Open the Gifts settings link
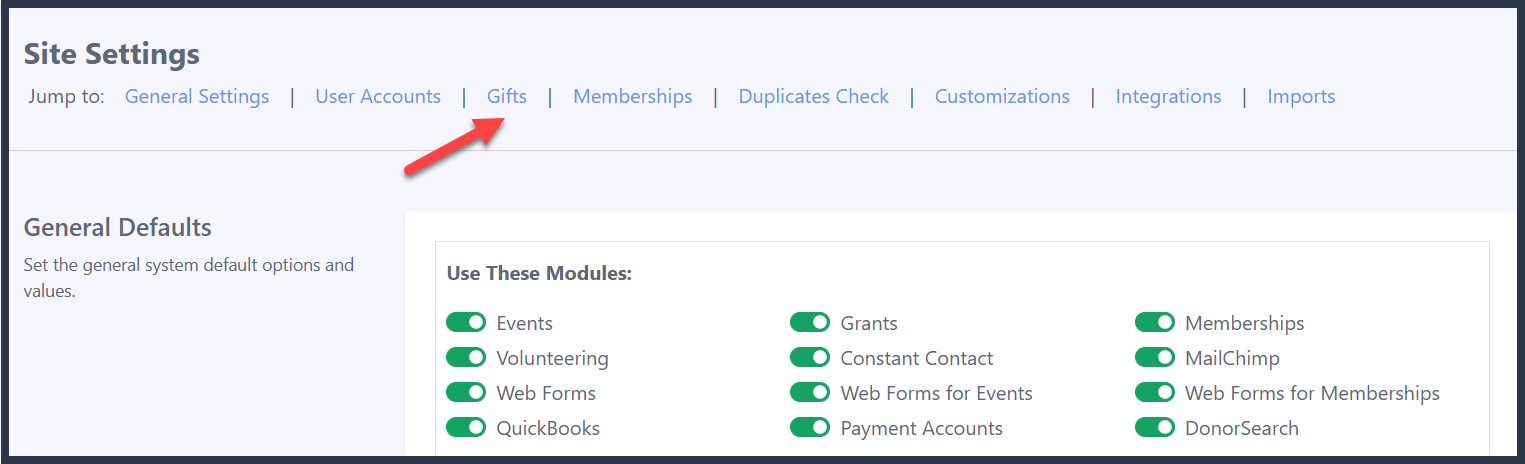 click(507, 97)
